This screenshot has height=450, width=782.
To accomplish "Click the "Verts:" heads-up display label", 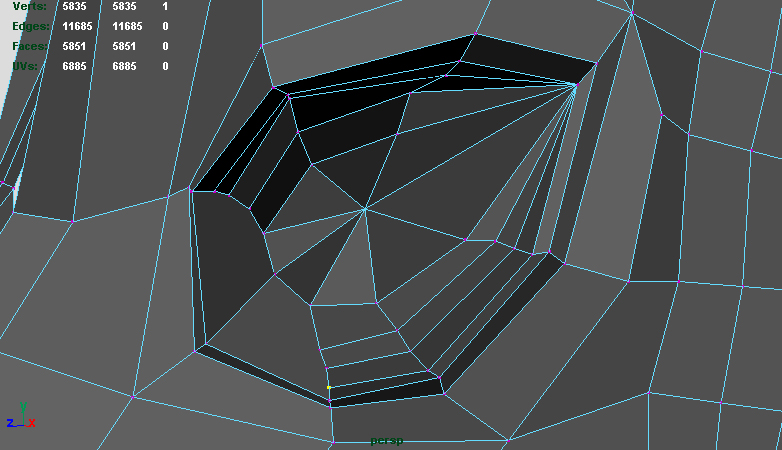I will pyautogui.click(x=29, y=6).
